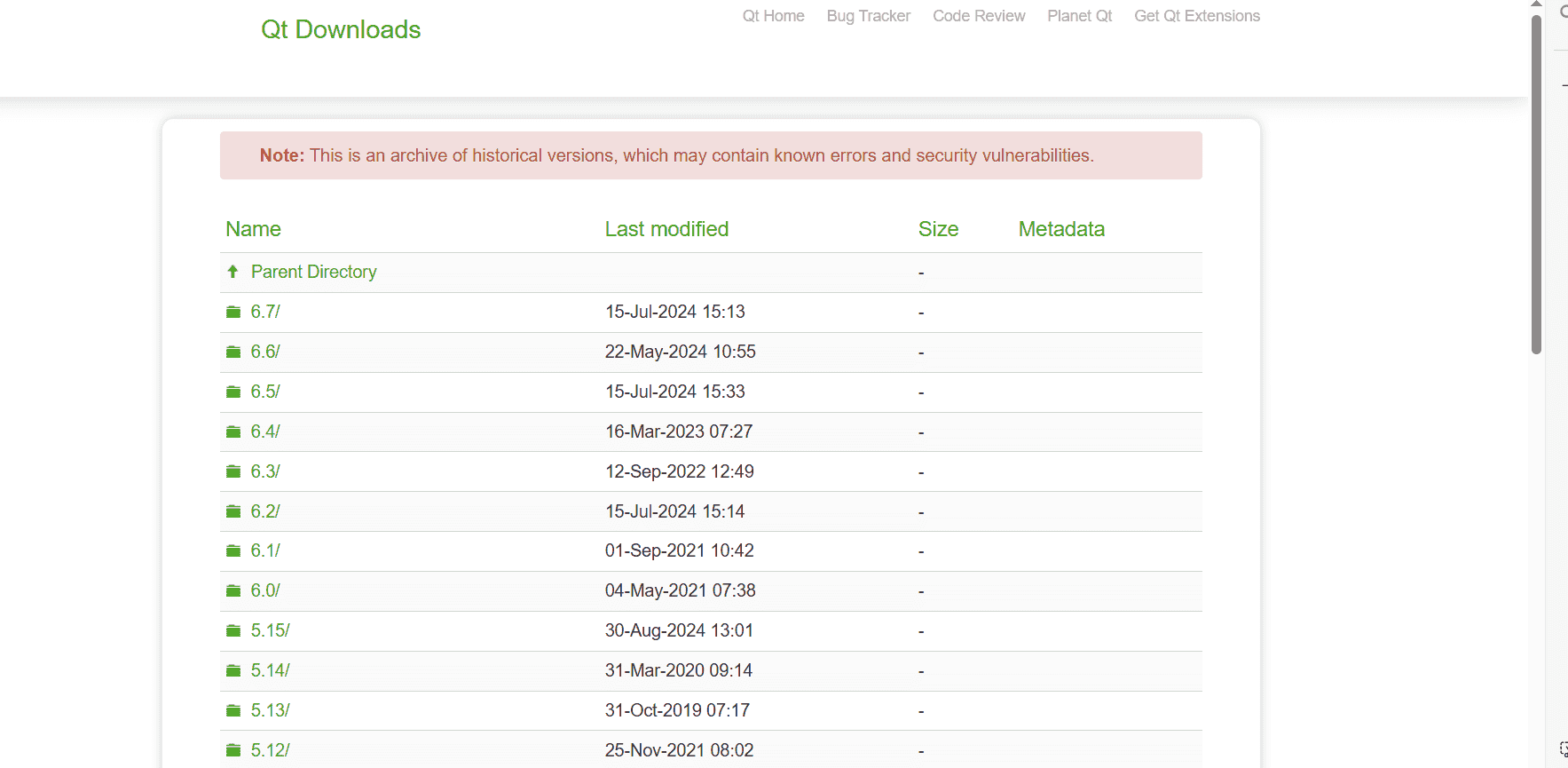Click the folder icon next to 6.1/
1568x768 pixels.
point(233,550)
